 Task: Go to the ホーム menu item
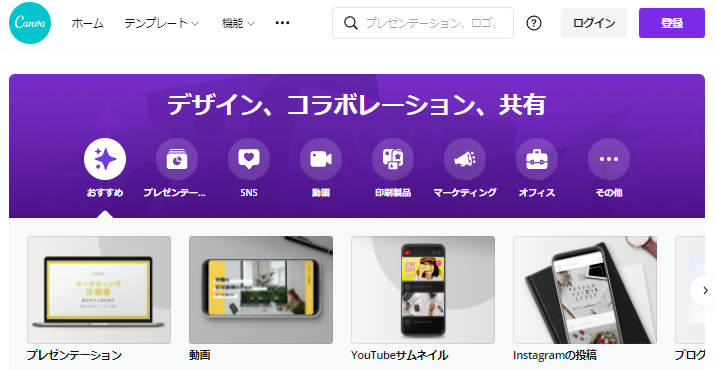click(x=88, y=23)
